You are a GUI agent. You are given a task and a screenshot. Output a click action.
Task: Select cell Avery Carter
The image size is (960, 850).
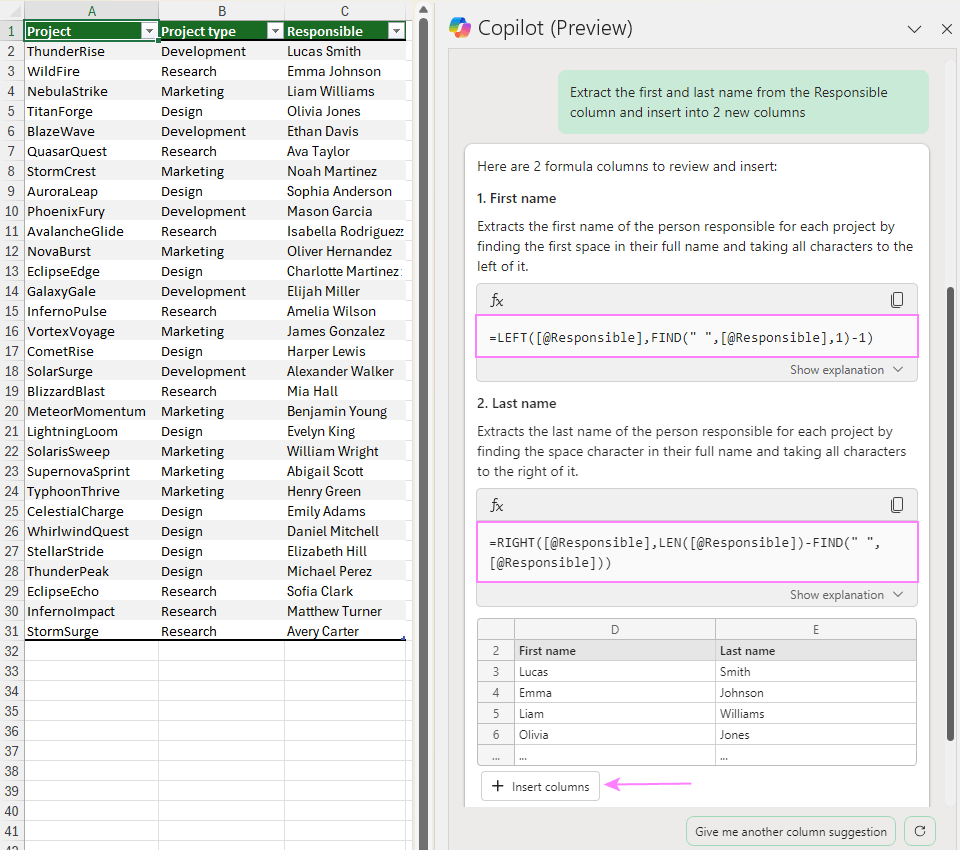[345, 631]
